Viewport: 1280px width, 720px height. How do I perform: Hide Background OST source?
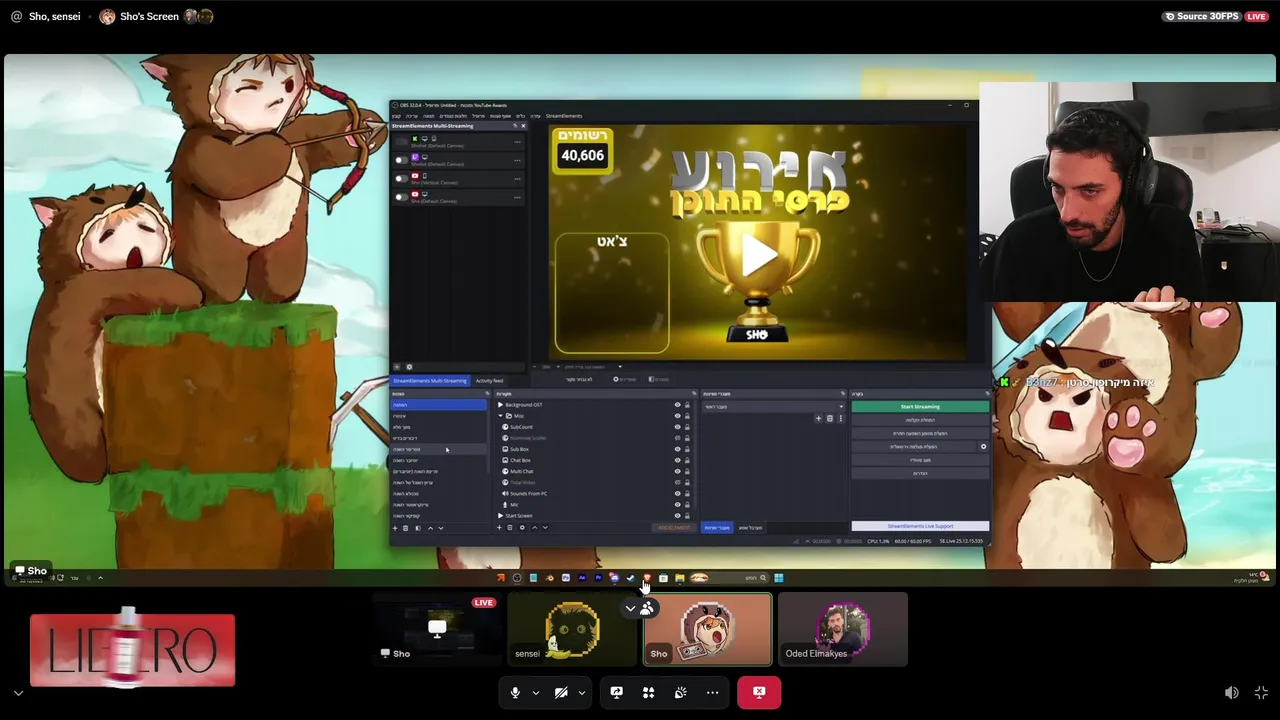[677, 405]
